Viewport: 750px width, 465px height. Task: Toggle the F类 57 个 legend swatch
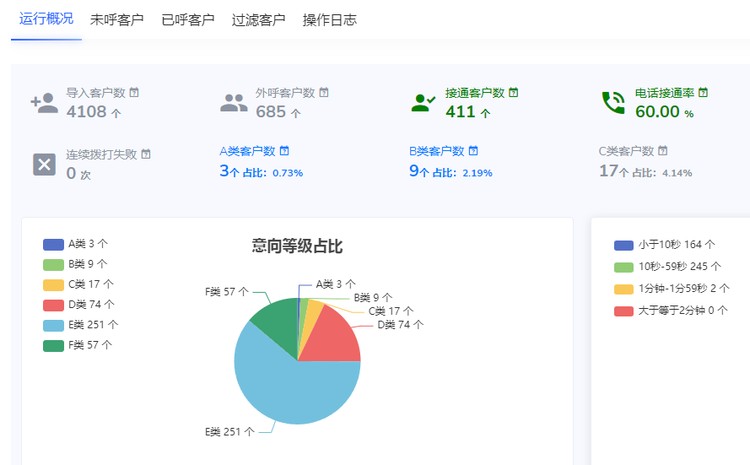pos(53,346)
